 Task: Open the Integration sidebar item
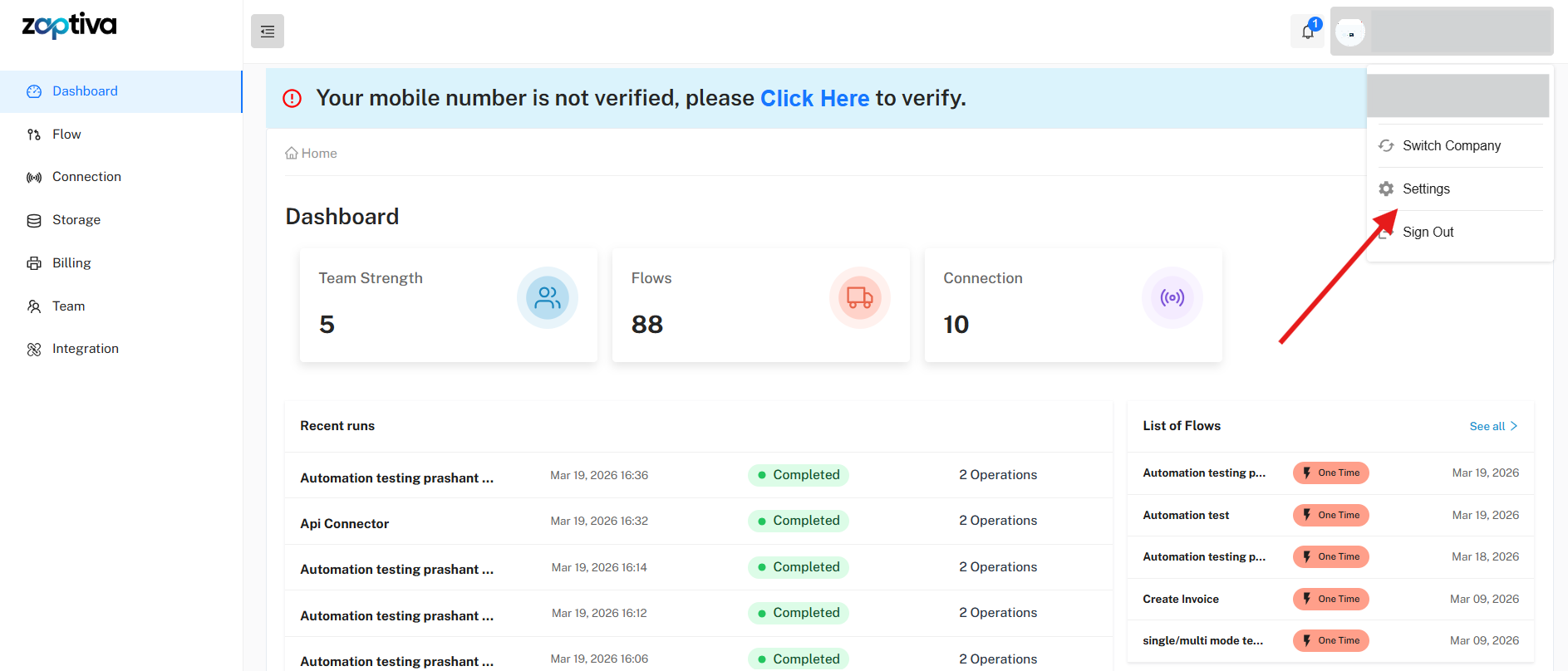pyautogui.click(x=85, y=349)
